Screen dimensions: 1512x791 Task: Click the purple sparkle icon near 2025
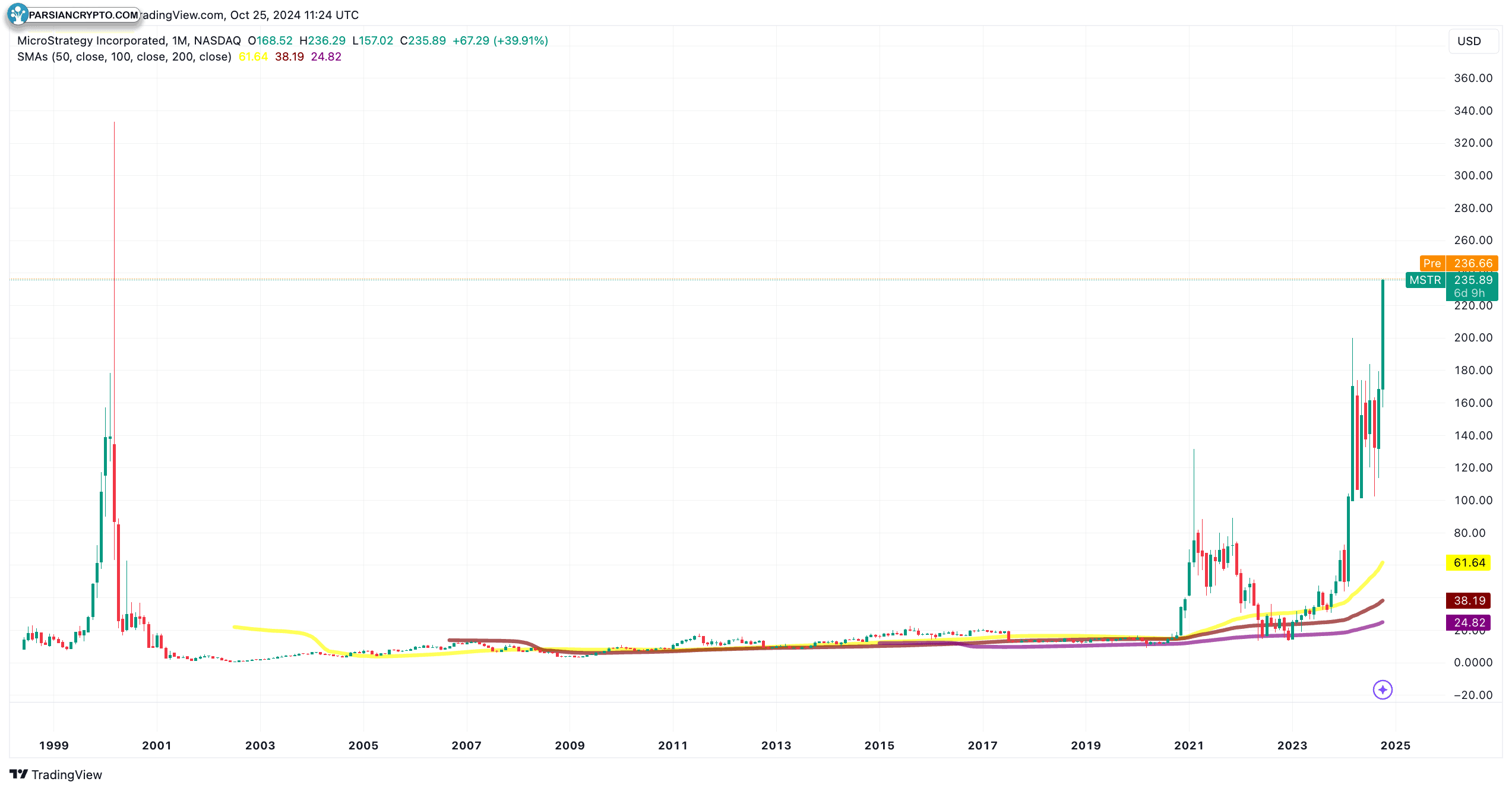point(1383,689)
